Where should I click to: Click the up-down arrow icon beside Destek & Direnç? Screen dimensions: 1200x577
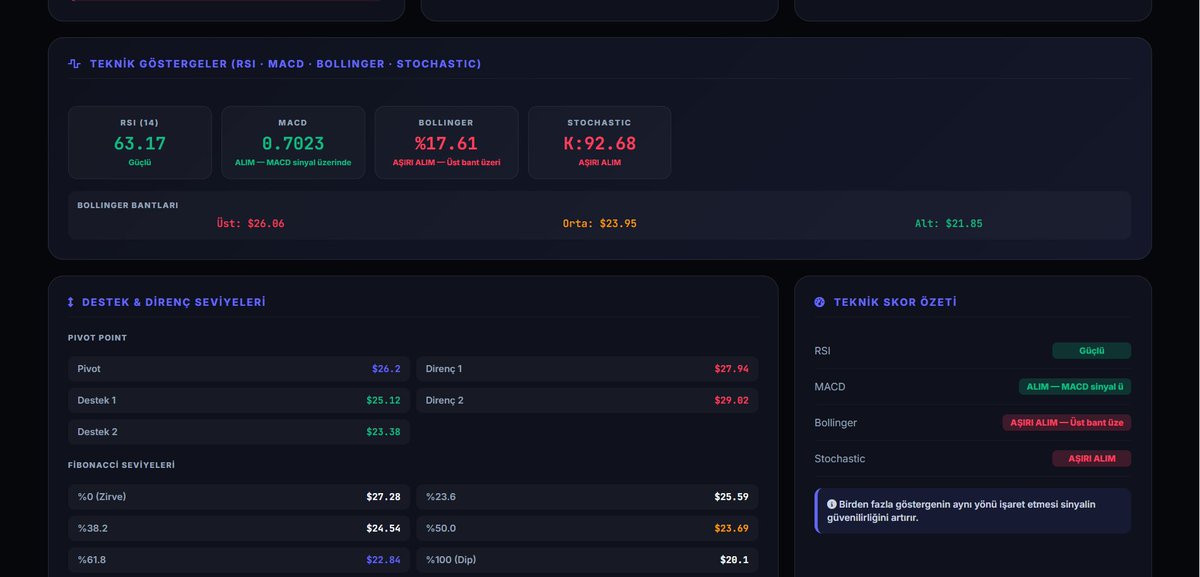tap(71, 302)
